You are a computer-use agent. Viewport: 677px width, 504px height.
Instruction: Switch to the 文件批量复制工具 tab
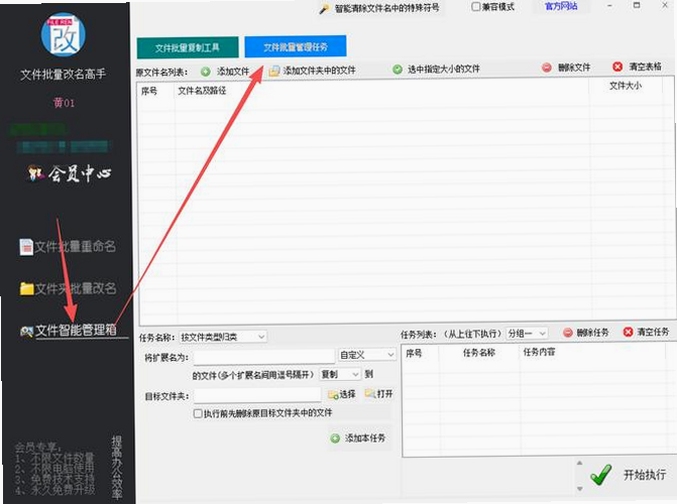(x=188, y=48)
